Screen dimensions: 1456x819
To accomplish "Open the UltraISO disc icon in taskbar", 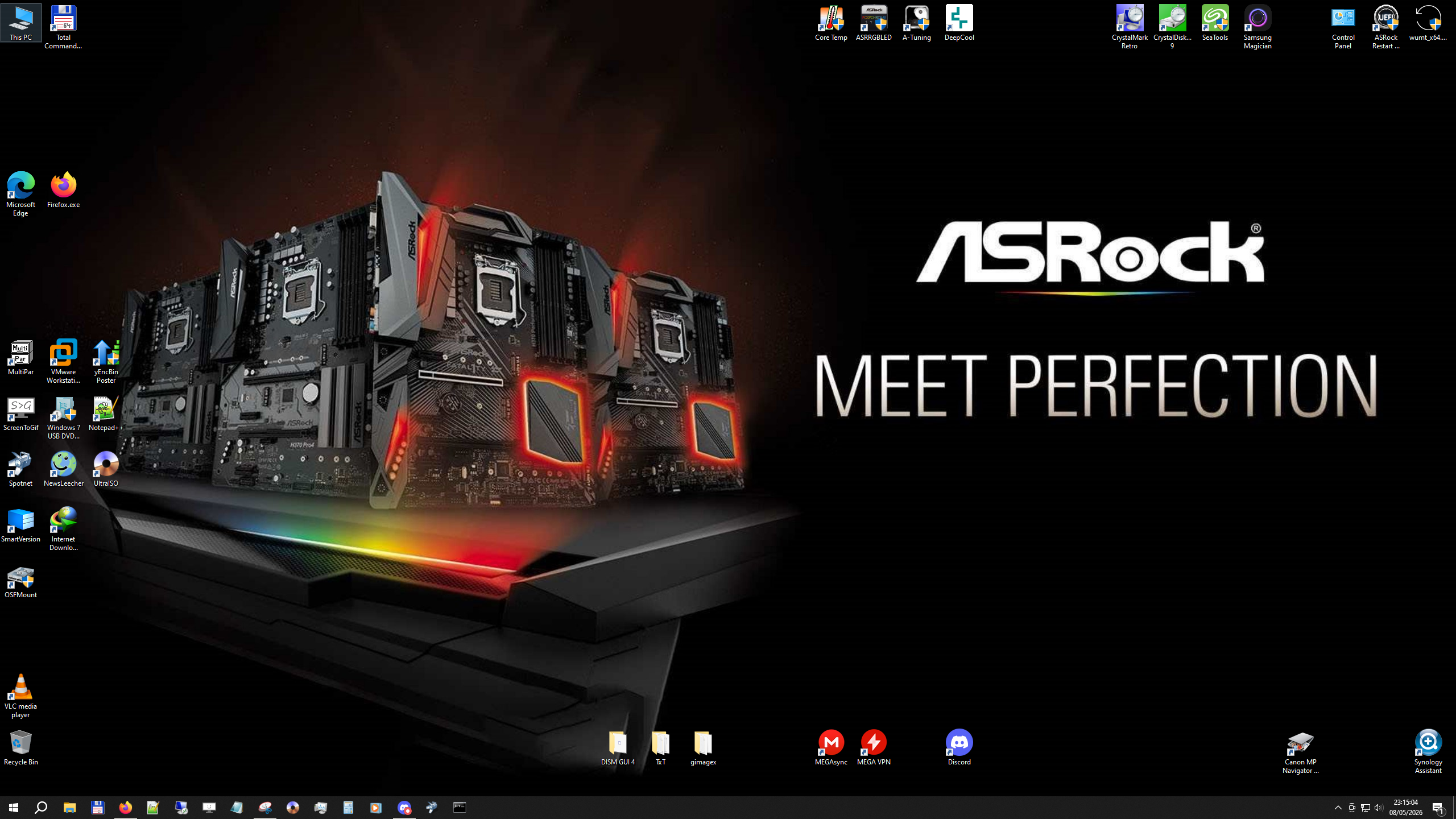I will pyautogui.click(x=292, y=808).
